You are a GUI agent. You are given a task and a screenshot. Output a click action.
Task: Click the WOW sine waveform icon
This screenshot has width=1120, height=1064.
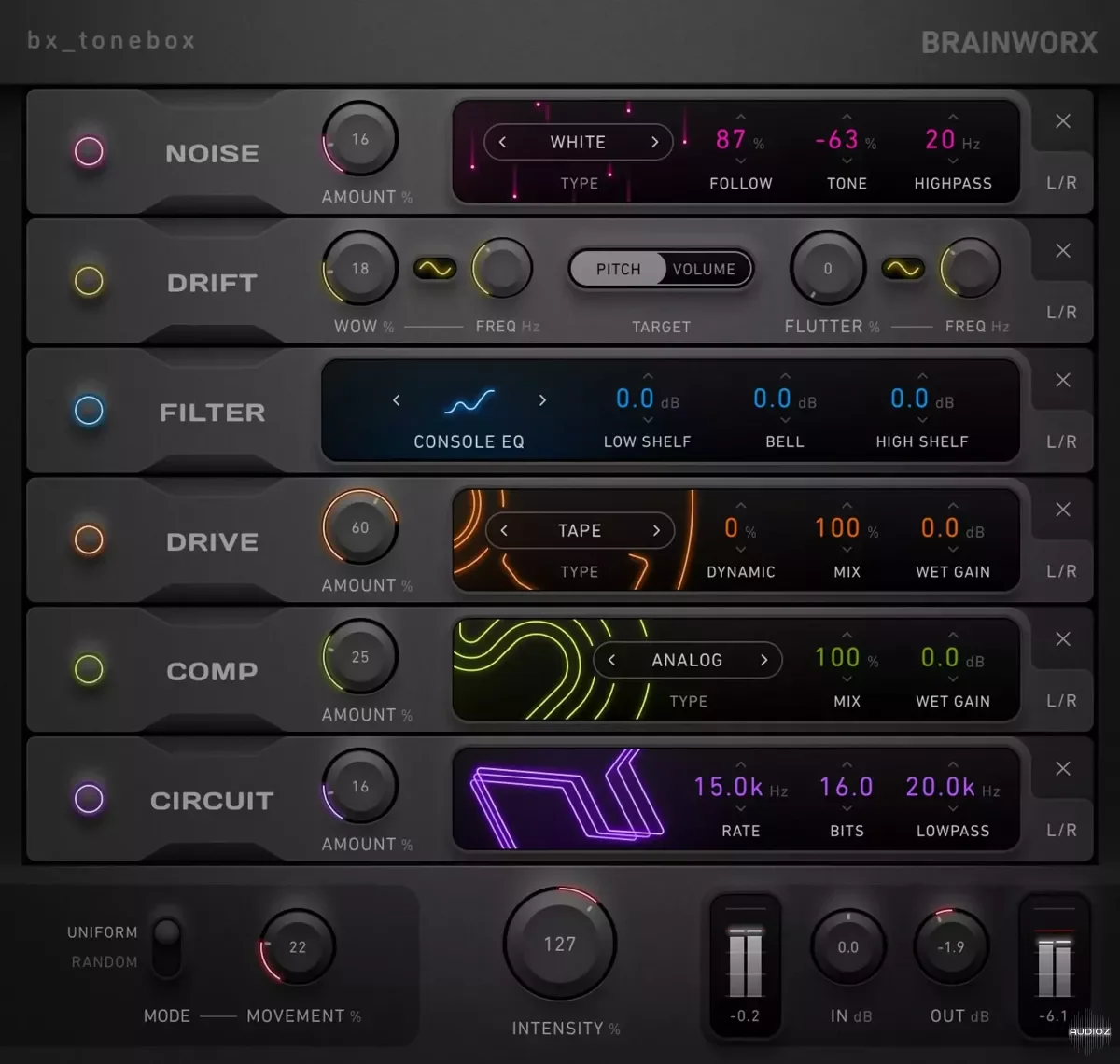click(x=436, y=269)
